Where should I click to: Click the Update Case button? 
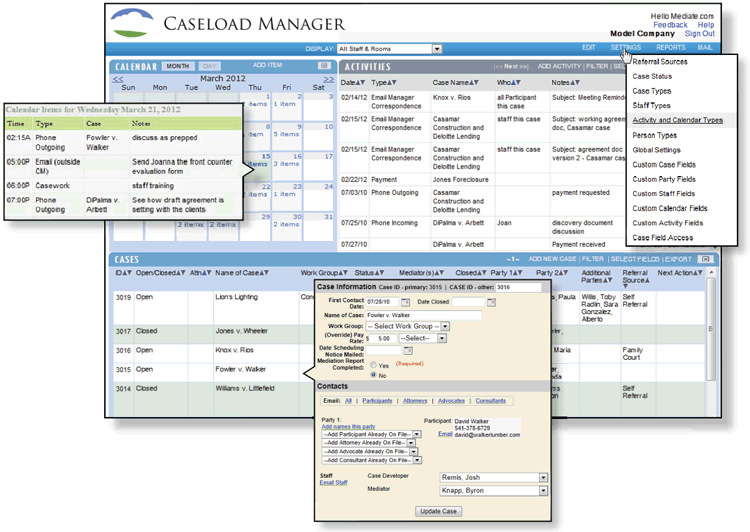(x=437, y=511)
